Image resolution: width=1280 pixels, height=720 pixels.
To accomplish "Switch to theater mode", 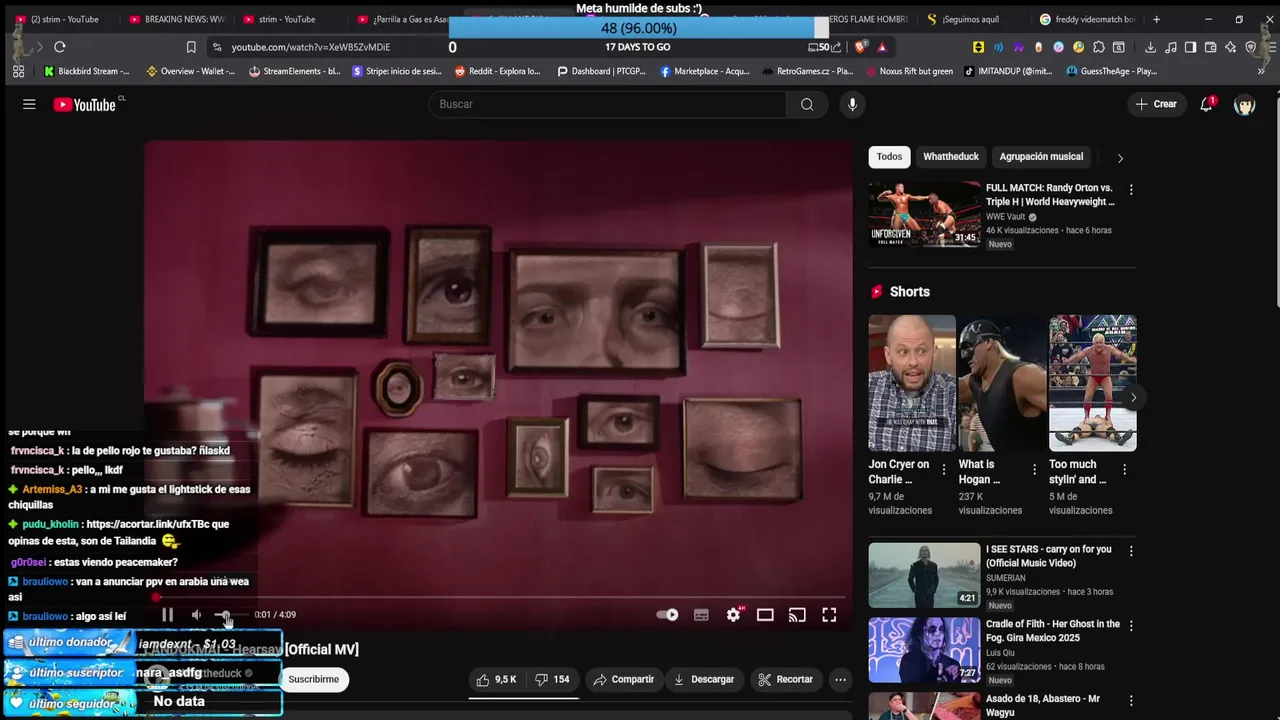I will click(765, 615).
